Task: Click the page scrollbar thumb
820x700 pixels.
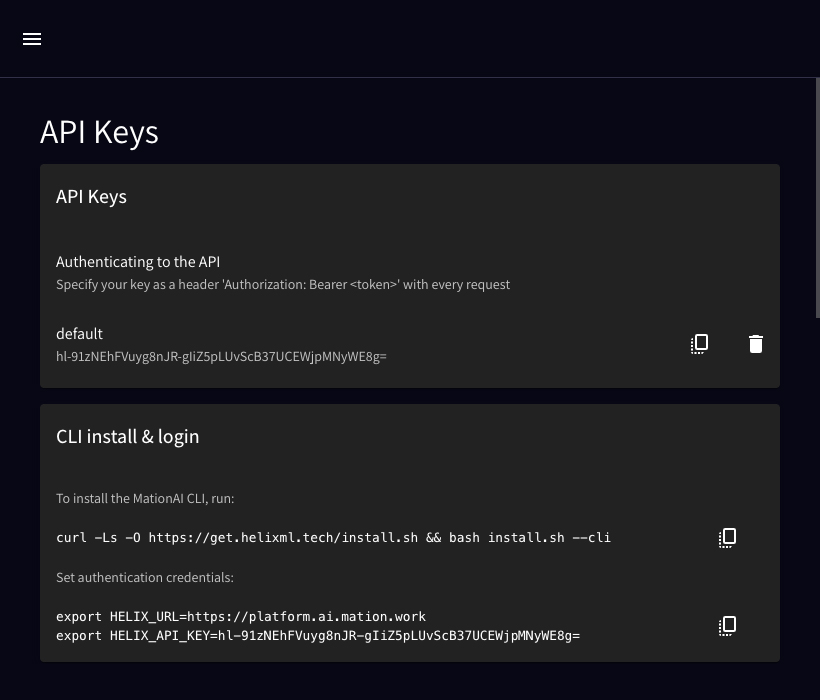Action: pyautogui.click(x=817, y=198)
